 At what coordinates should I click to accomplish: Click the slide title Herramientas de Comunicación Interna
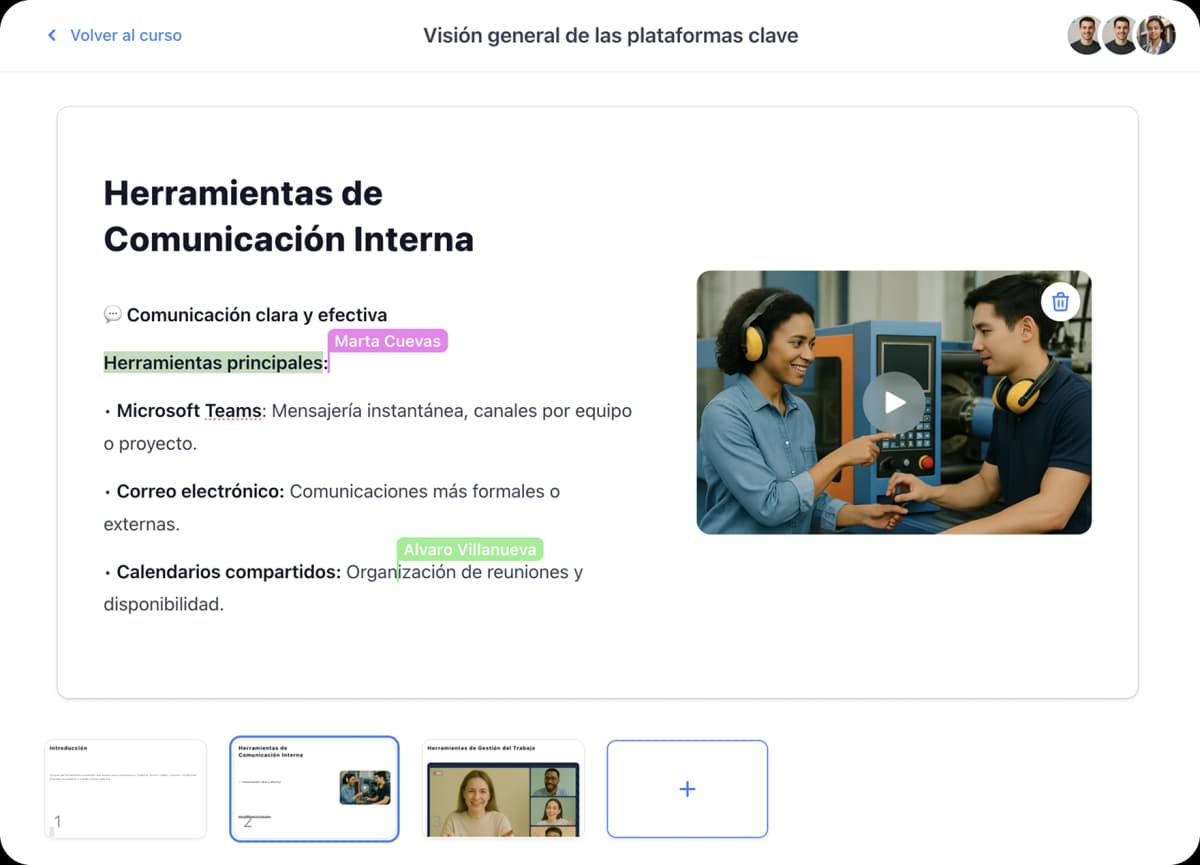coord(288,216)
